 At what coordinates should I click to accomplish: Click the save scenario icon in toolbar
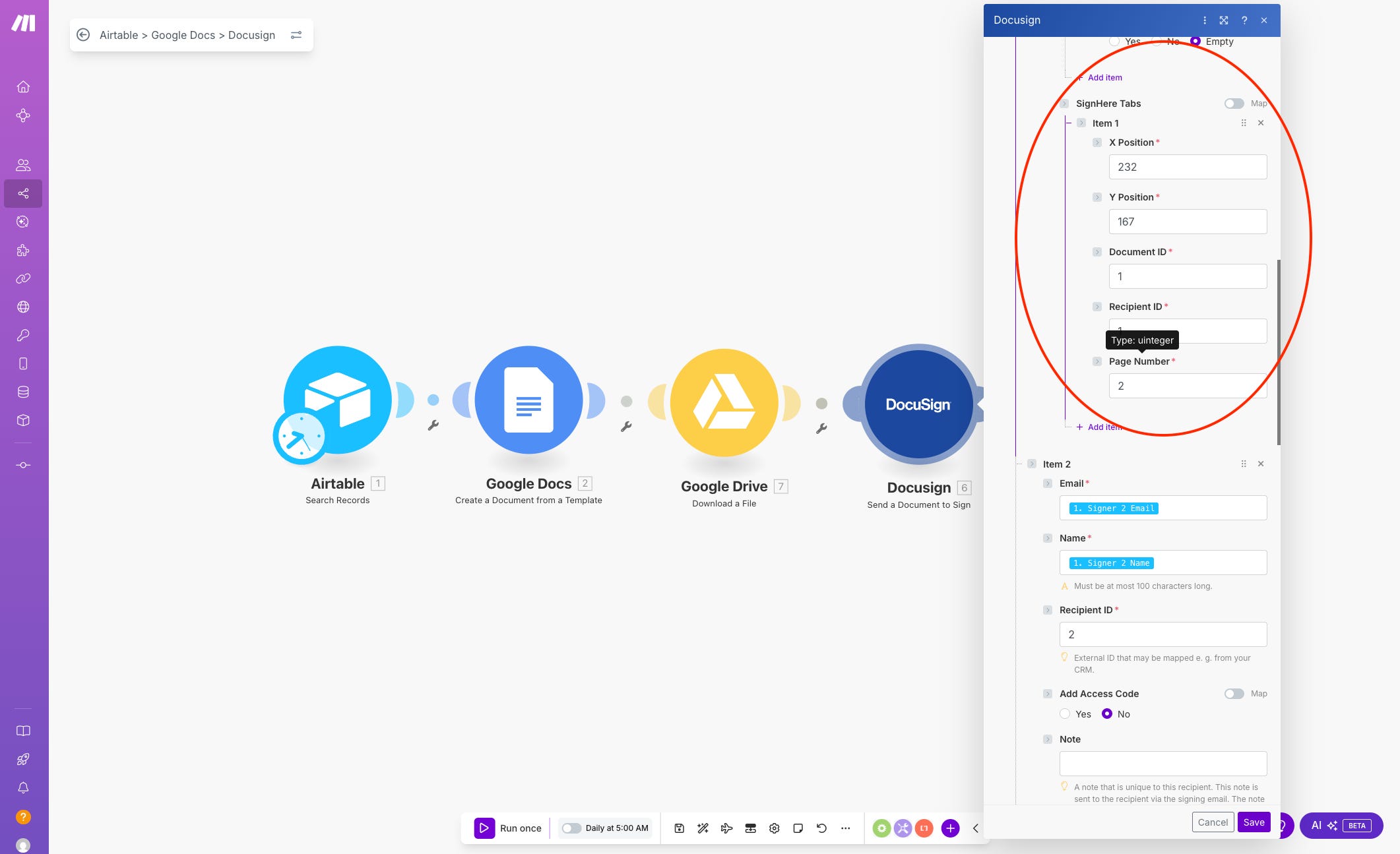[x=679, y=828]
